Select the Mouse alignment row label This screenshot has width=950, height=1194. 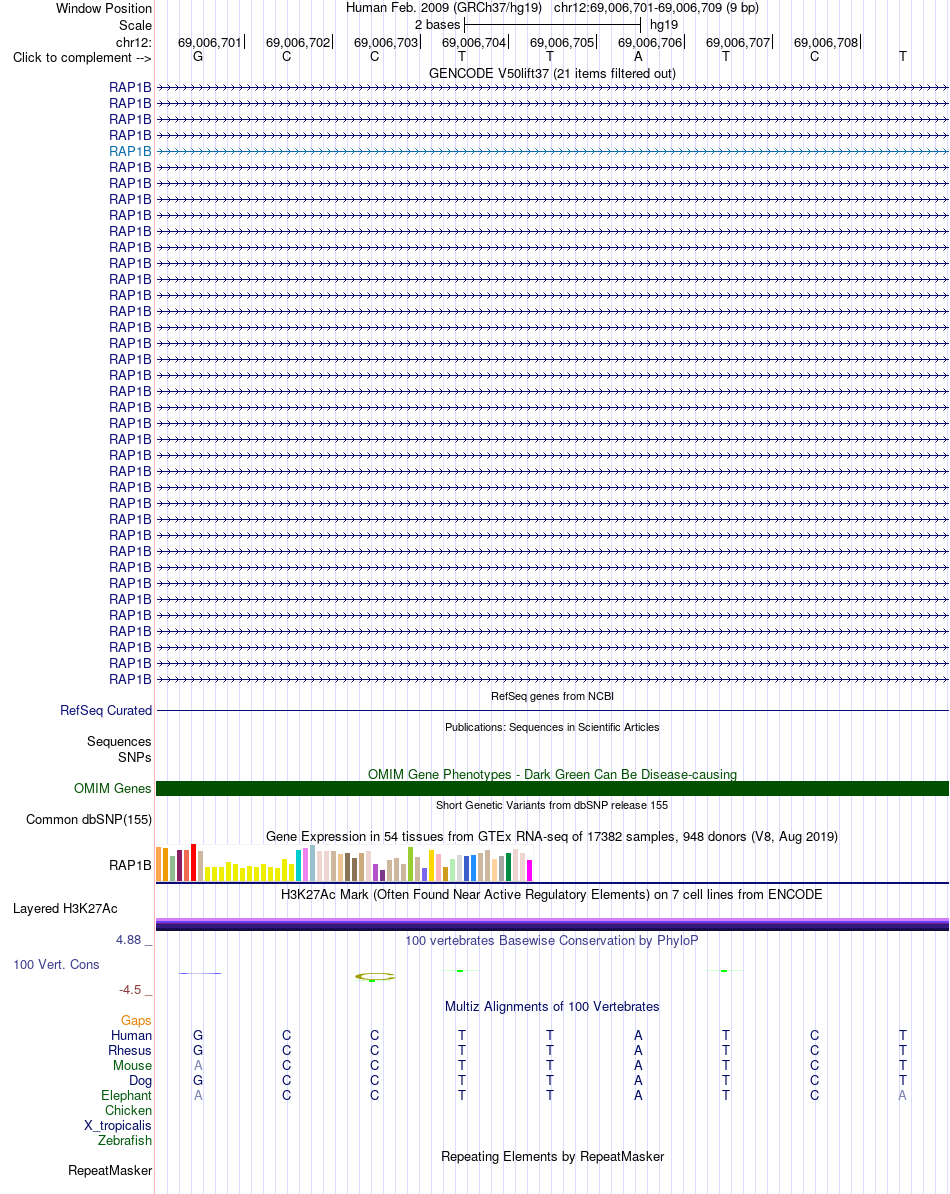(132, 1066)
